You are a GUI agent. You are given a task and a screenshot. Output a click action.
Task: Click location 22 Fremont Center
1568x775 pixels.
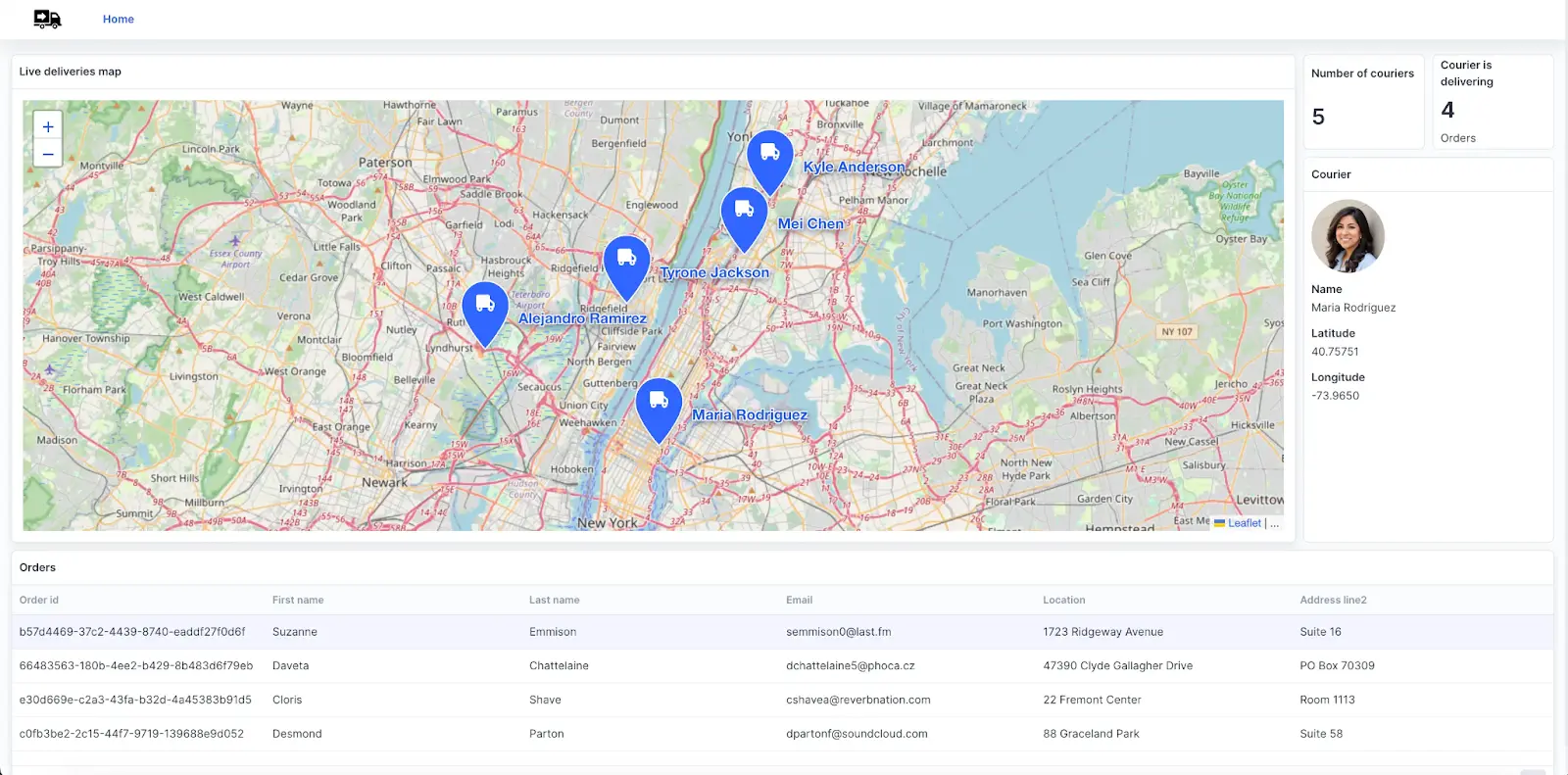(x=1093, y=700)
